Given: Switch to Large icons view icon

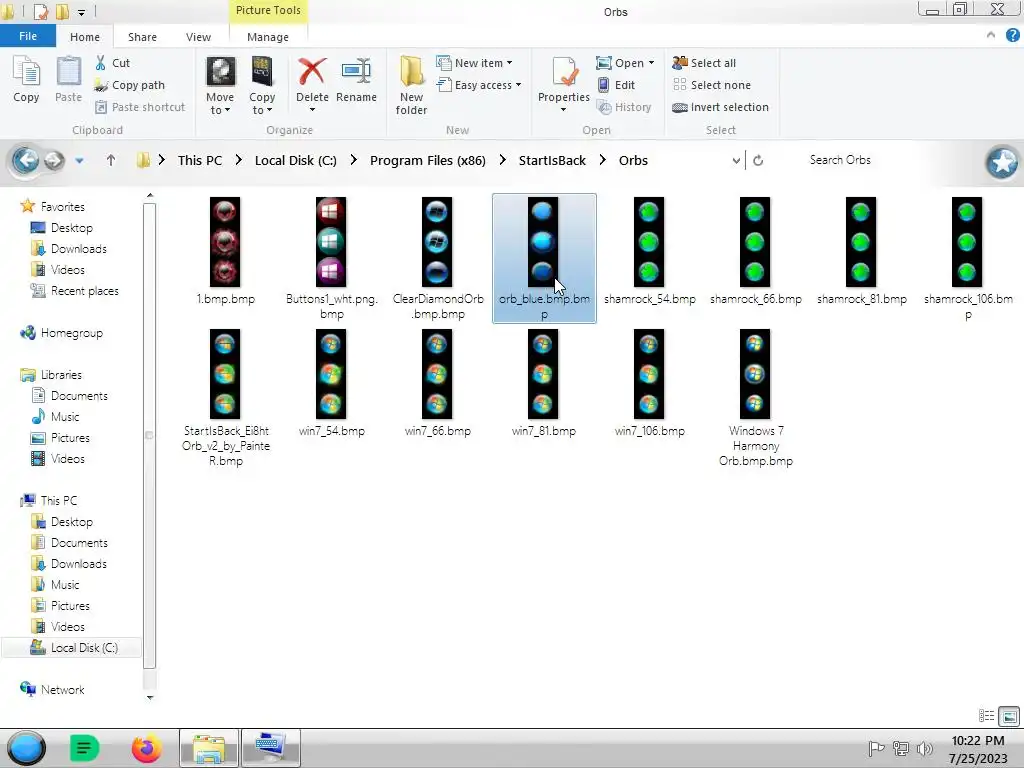Looking at the screenshot, I should pyautogui.click(x=1009, y=716).
